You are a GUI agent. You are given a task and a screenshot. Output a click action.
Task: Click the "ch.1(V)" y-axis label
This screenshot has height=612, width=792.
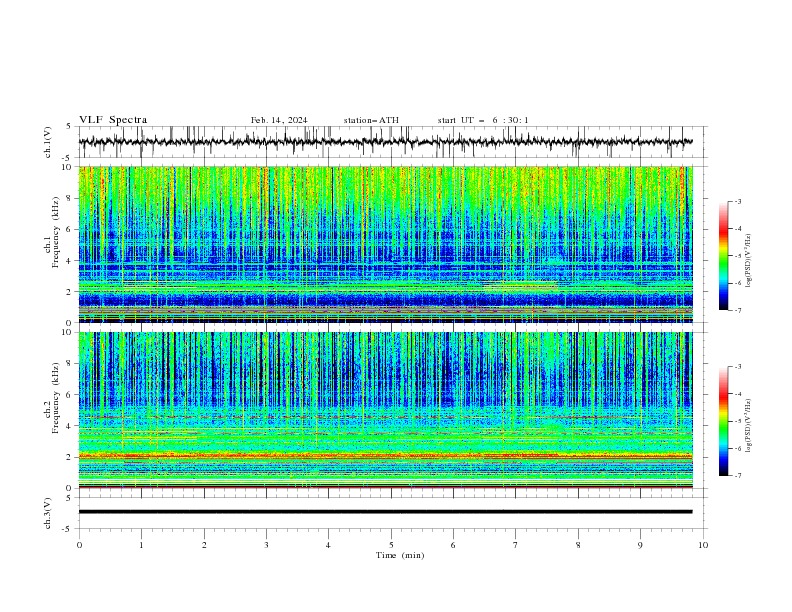[48, 142]
